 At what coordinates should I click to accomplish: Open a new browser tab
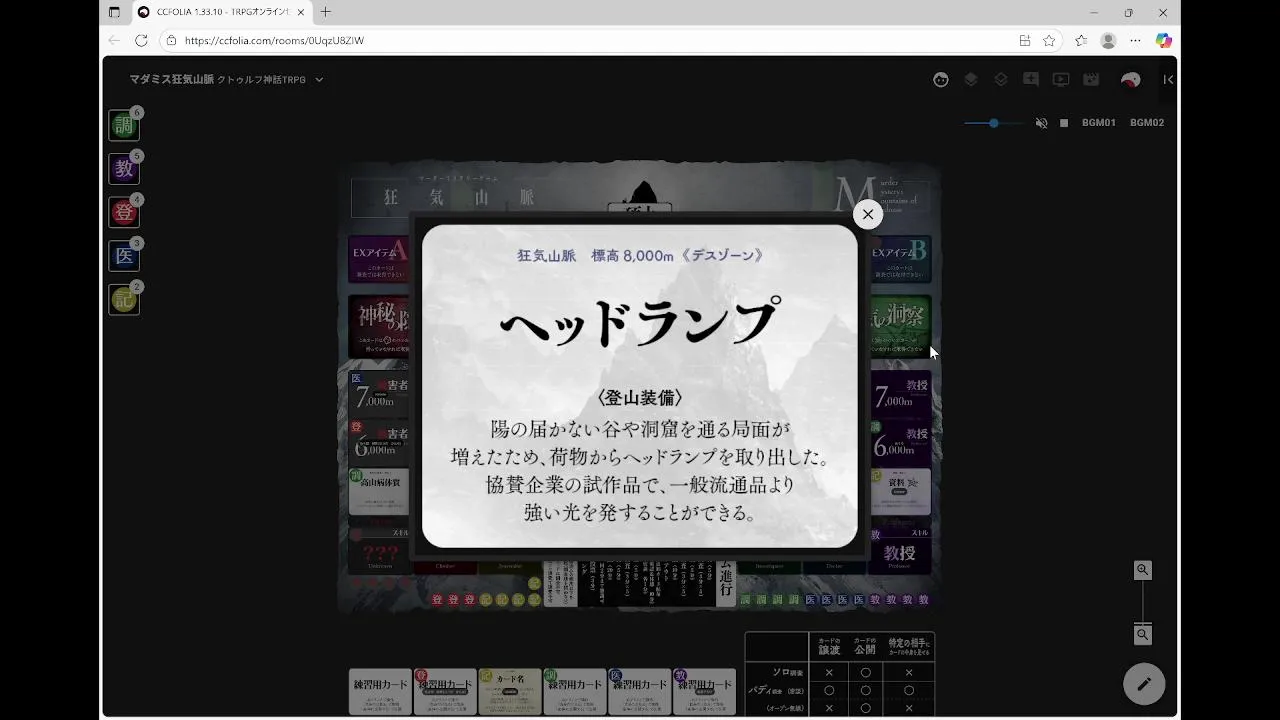(x=325, y=12)
